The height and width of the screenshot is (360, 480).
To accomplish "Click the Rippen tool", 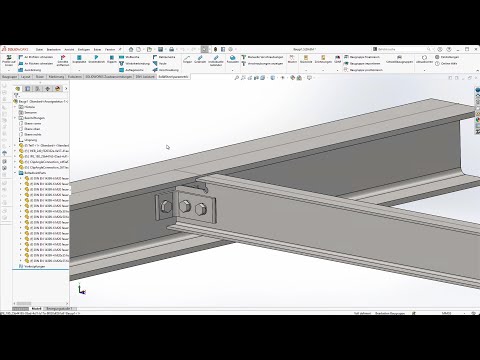I will 112,59.
